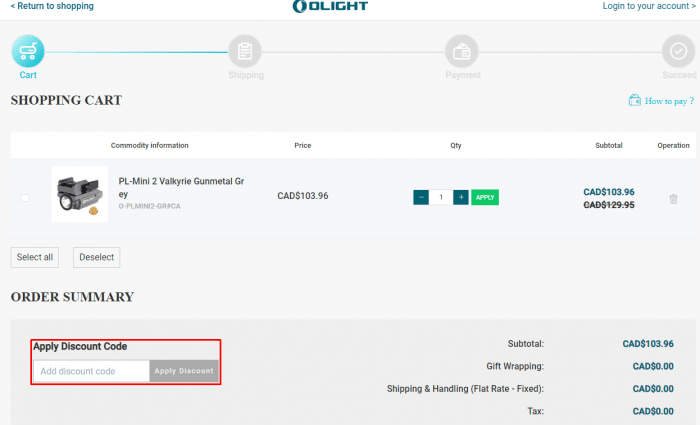Screen dimensions: 700x425
Task: Open Login to your account link
Action: point(649,6)
